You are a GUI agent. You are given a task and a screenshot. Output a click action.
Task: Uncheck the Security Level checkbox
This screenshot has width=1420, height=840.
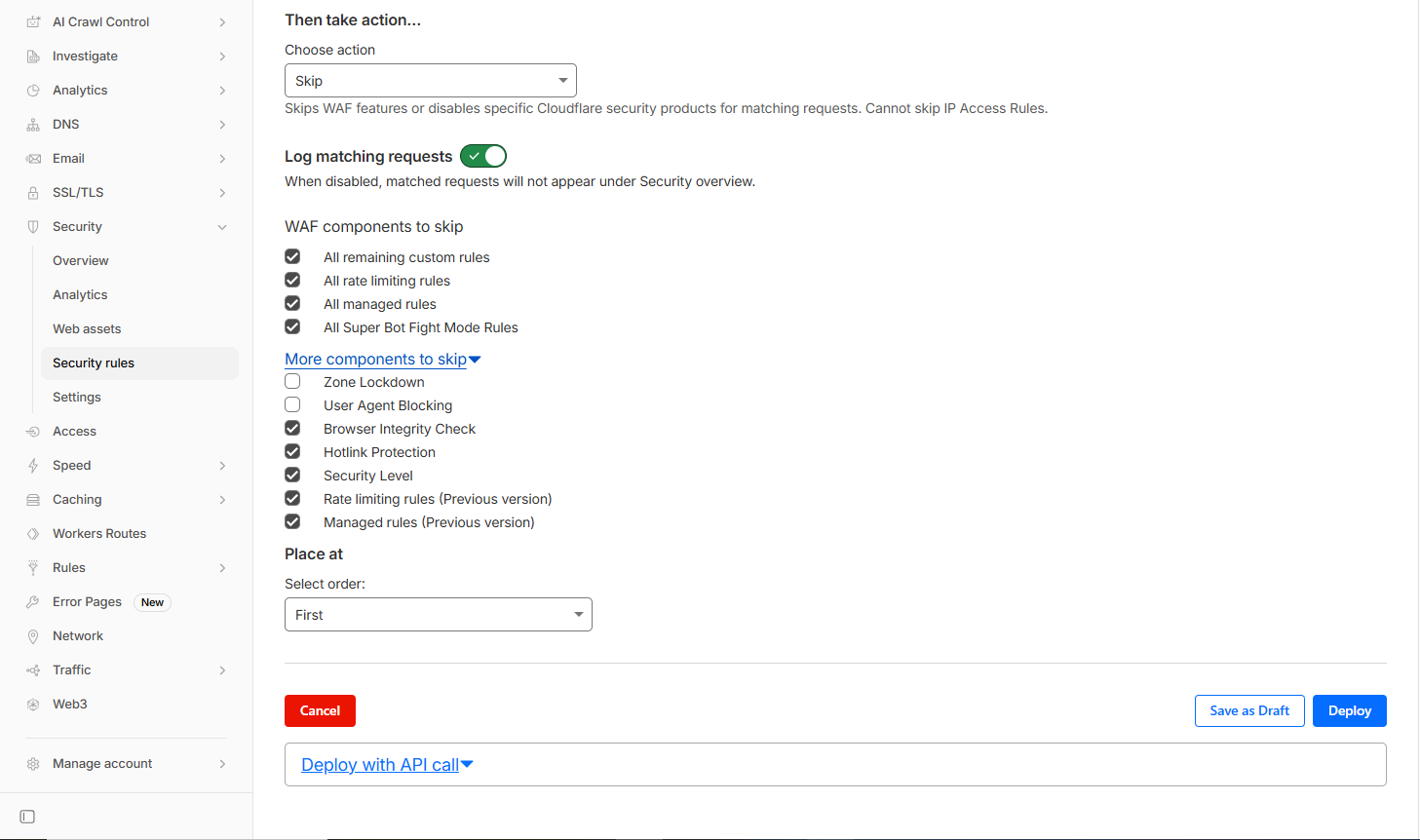[292, 475]
